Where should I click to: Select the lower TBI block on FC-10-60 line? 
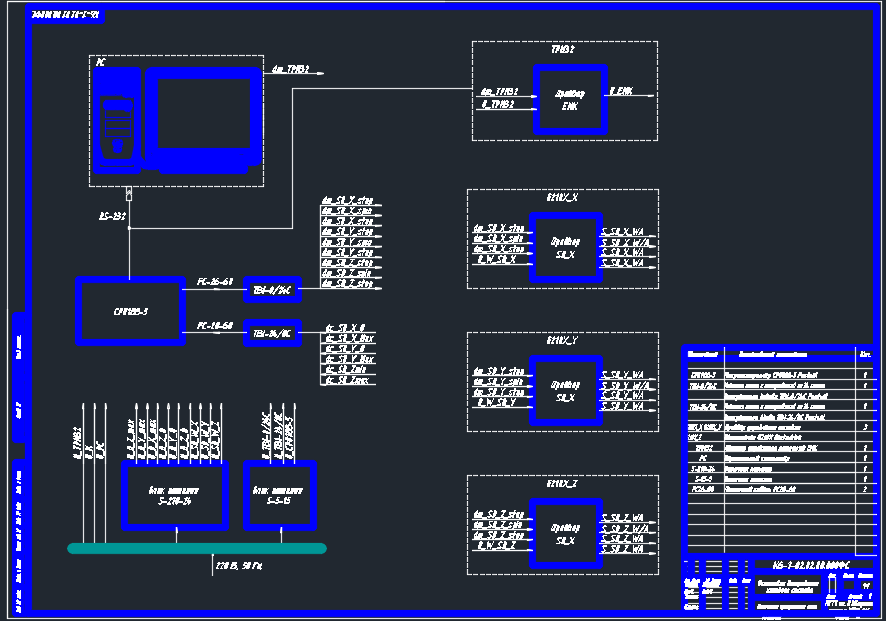[272, 333]
